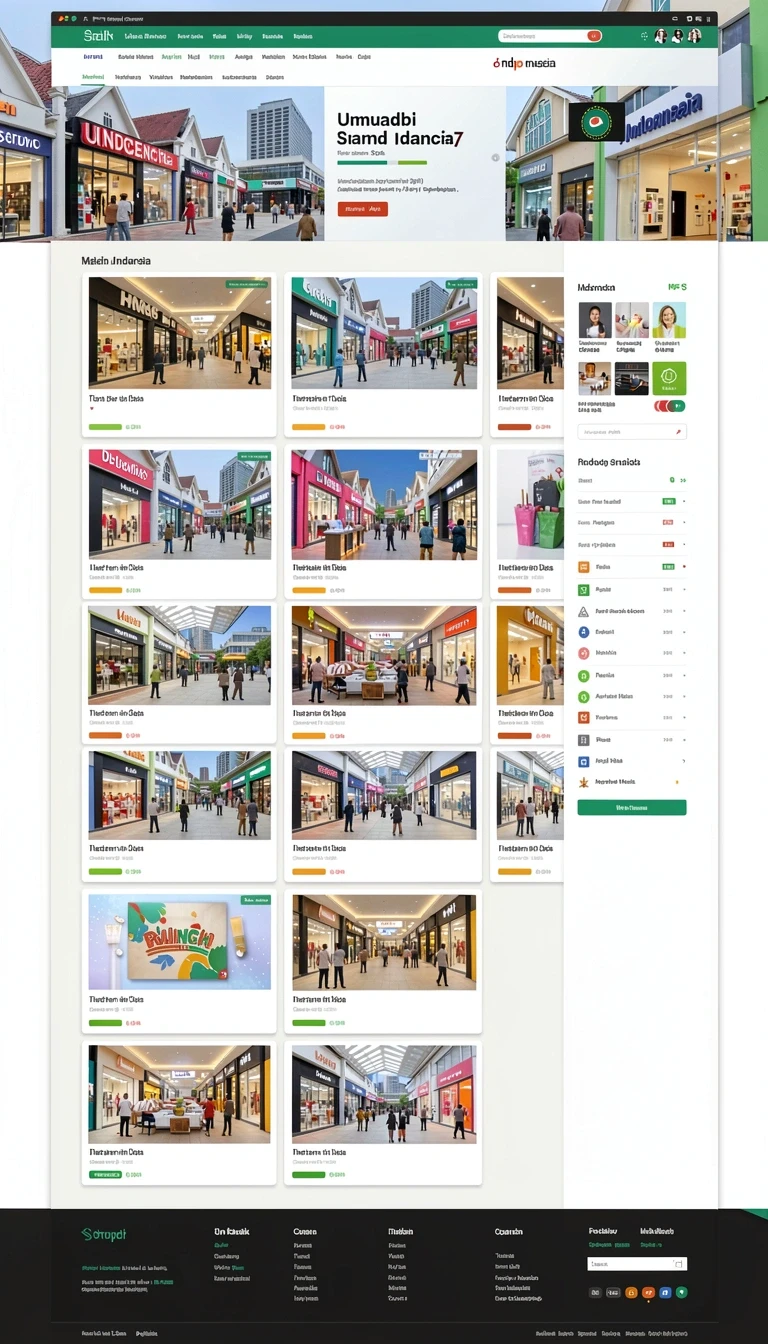Click the round green badge on hero
Screen dimensions: 768x1344
tap(596, 122)
